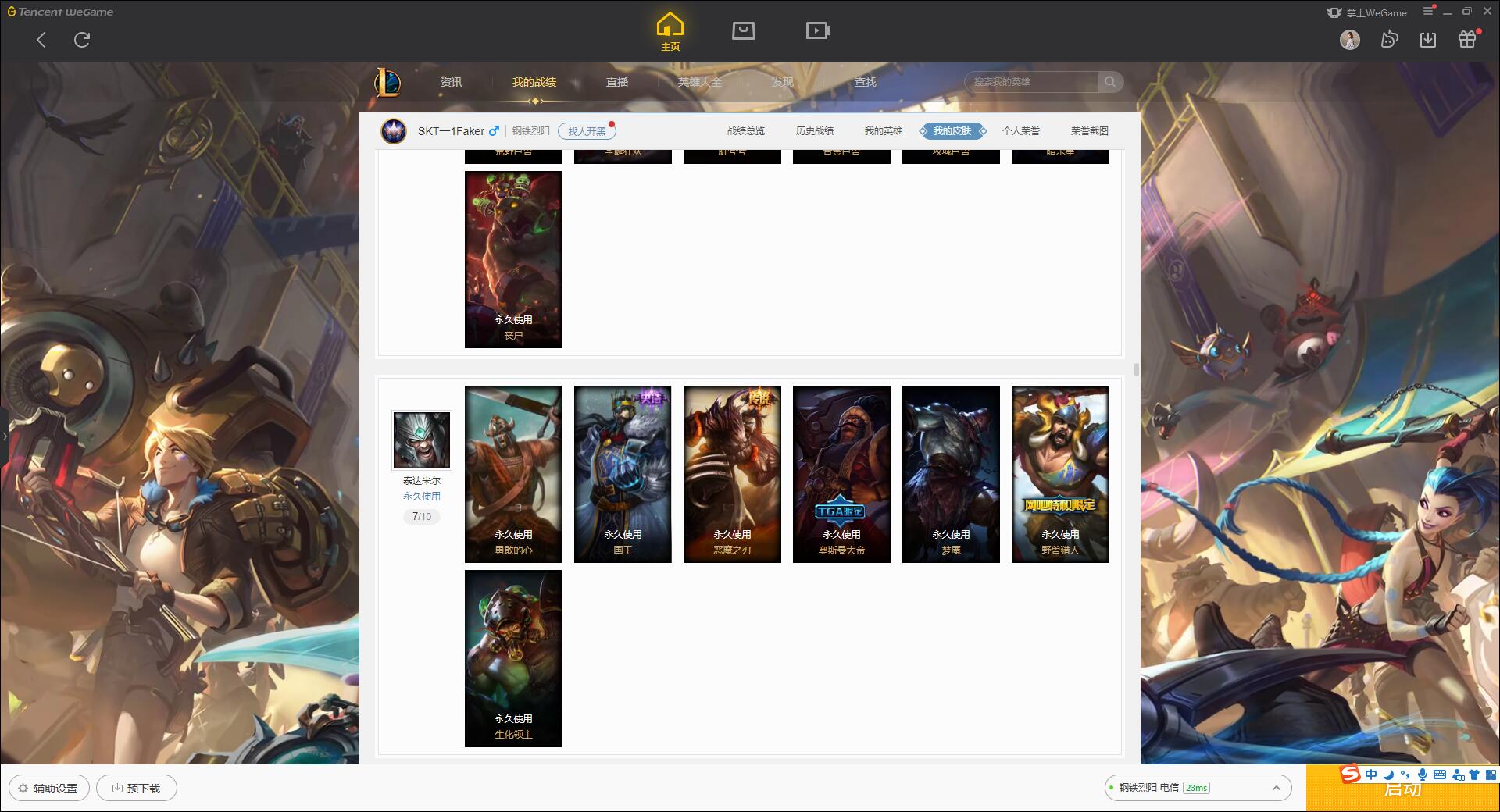Click the skin list vertical scrollbar
Image resolution: width=1500 pixels, height=812 pixels.
click(1136, 369)
